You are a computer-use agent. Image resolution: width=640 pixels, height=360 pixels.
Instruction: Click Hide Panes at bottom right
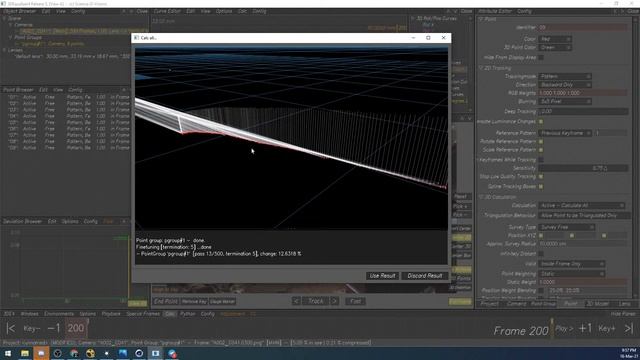623,314
